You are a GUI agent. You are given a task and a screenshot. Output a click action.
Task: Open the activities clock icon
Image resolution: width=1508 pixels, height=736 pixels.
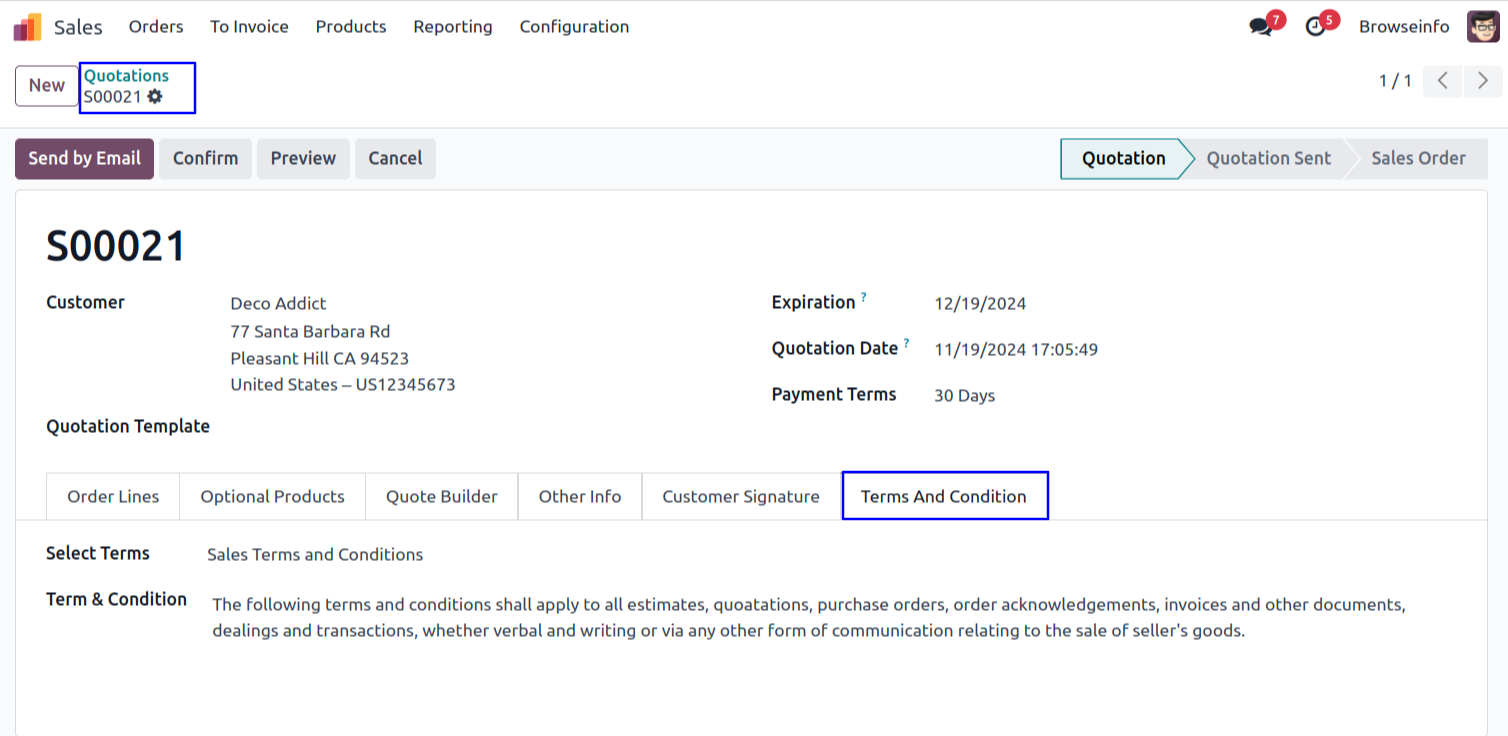point(1316,27)
